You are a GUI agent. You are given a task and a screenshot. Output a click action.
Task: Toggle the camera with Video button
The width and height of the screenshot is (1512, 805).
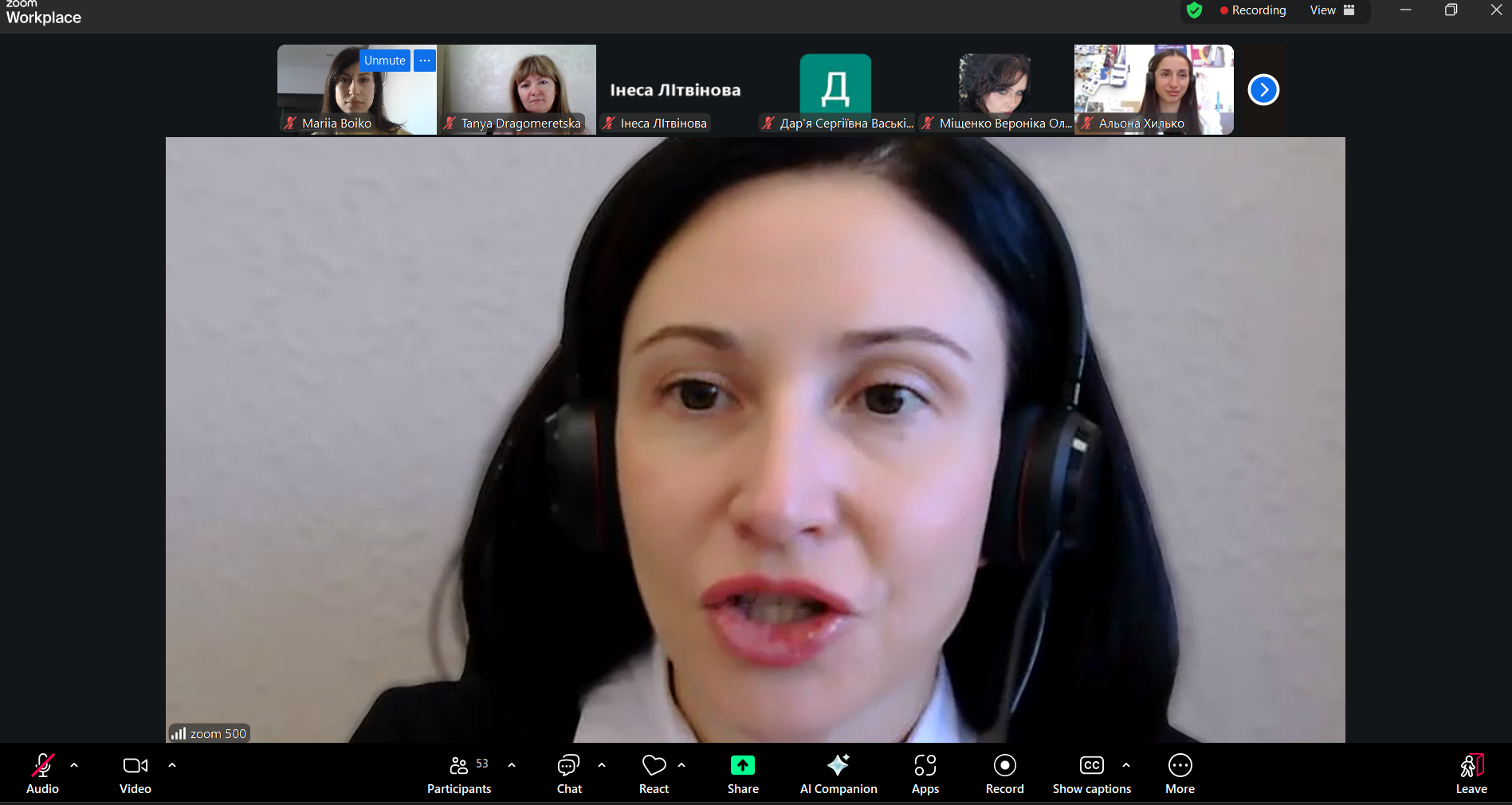(x=135, y=775)
